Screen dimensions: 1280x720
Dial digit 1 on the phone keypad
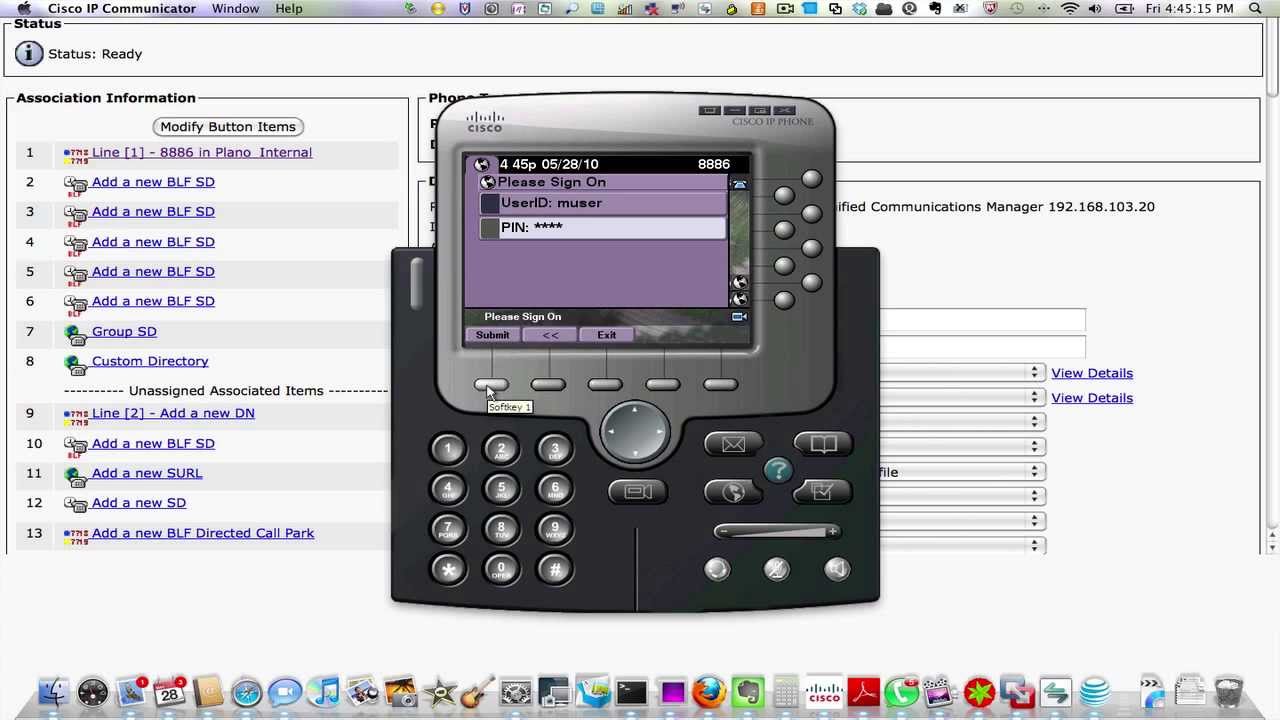click(x=448, y=449)
